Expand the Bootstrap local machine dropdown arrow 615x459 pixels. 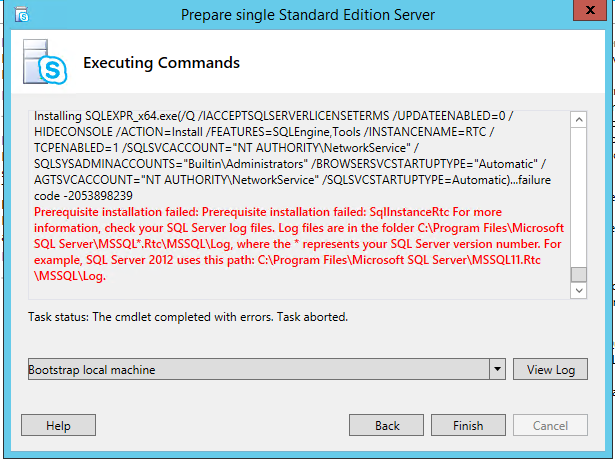tap(497, 369)
